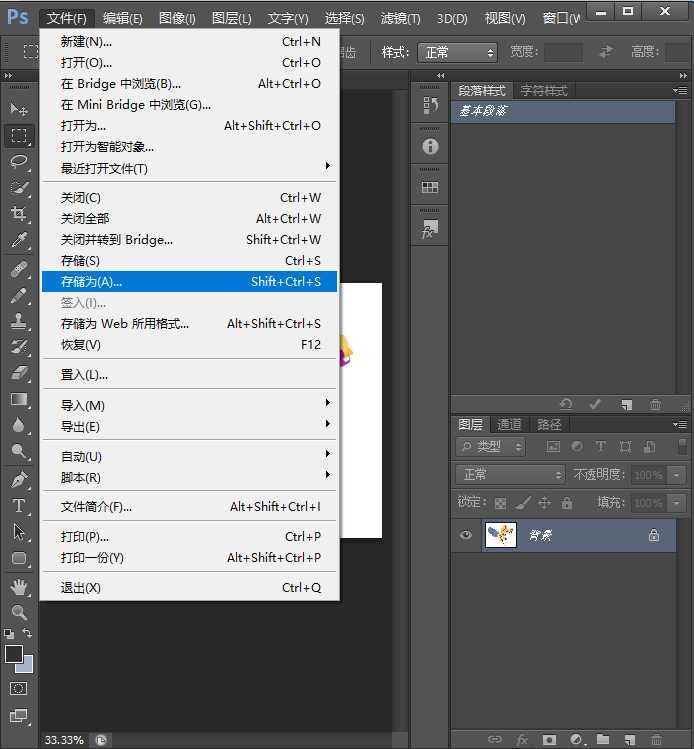
Task: Select the Crop tool in the toolbar
Action: pyautogui.click(x=19, y=214)
